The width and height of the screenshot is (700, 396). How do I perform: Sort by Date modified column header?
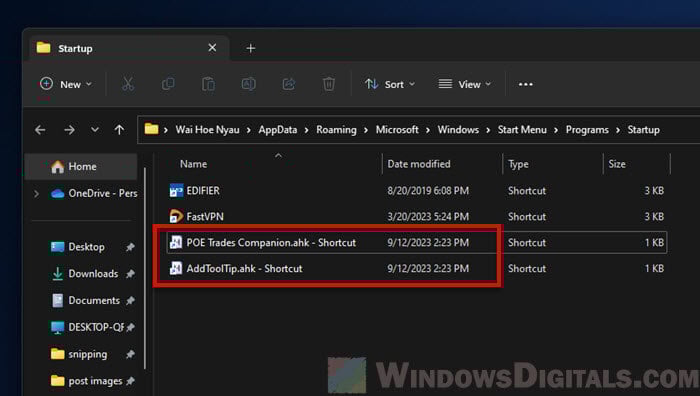(x=419, y=164)
